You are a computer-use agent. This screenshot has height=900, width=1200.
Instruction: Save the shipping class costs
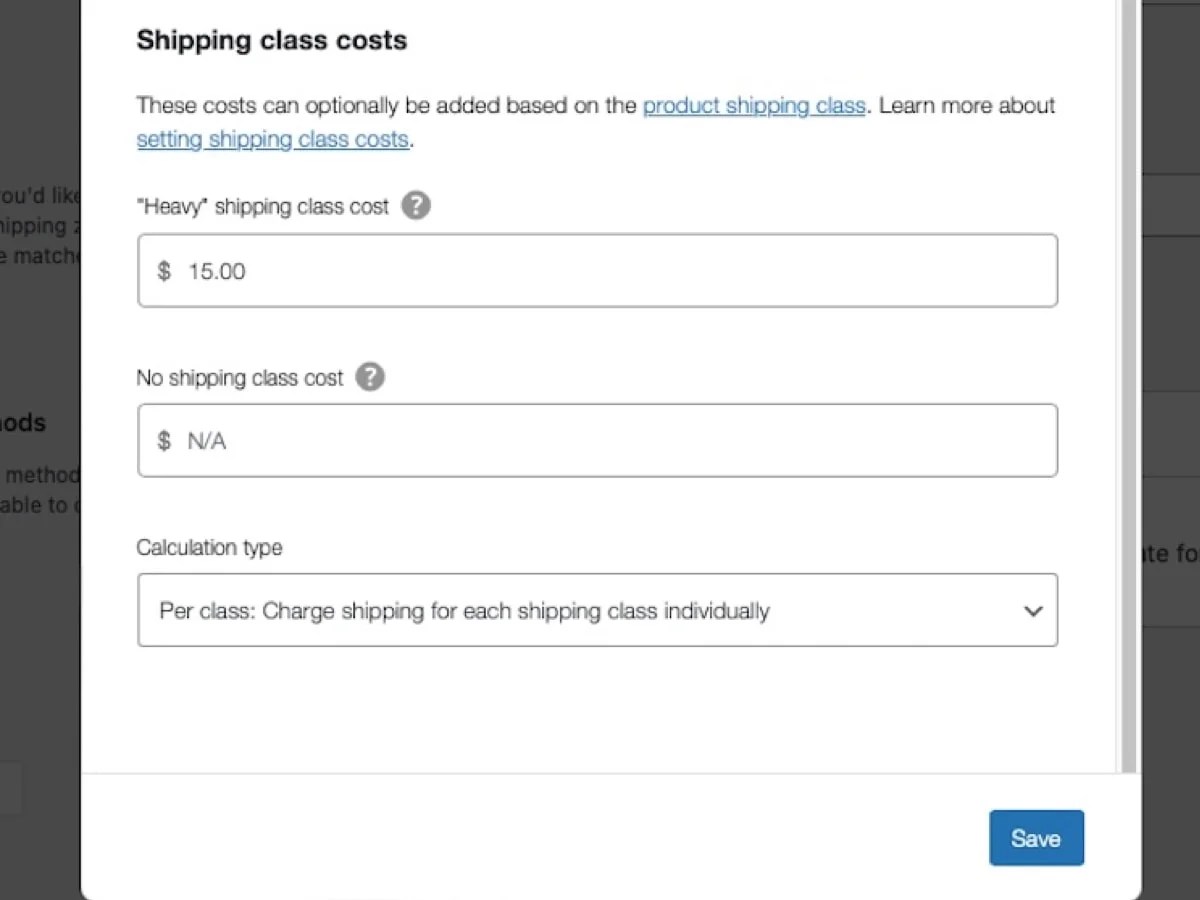pyautogui.click(x=1036, y=838)
